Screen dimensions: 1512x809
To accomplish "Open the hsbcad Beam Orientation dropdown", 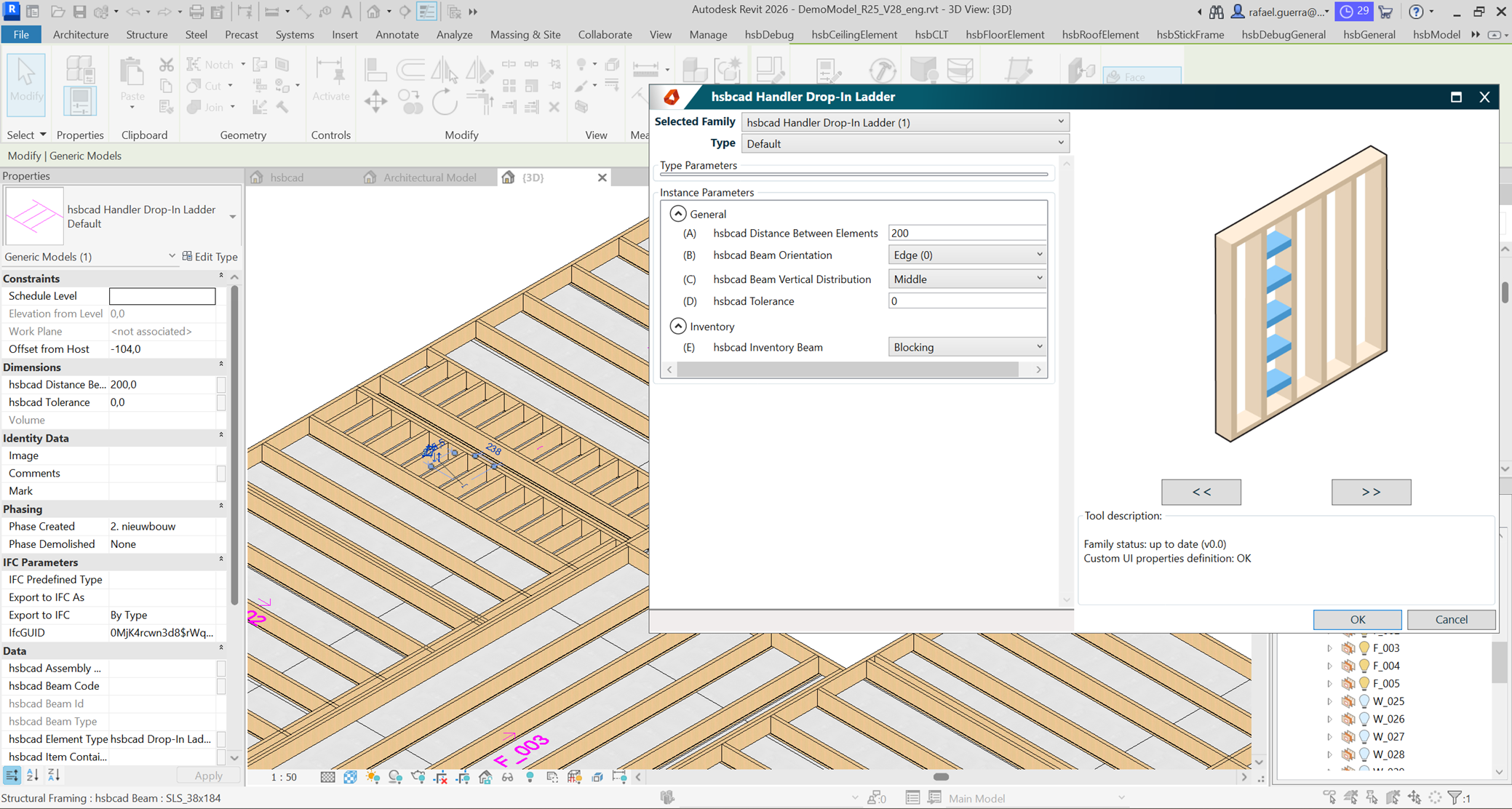I will [1039, 255].
